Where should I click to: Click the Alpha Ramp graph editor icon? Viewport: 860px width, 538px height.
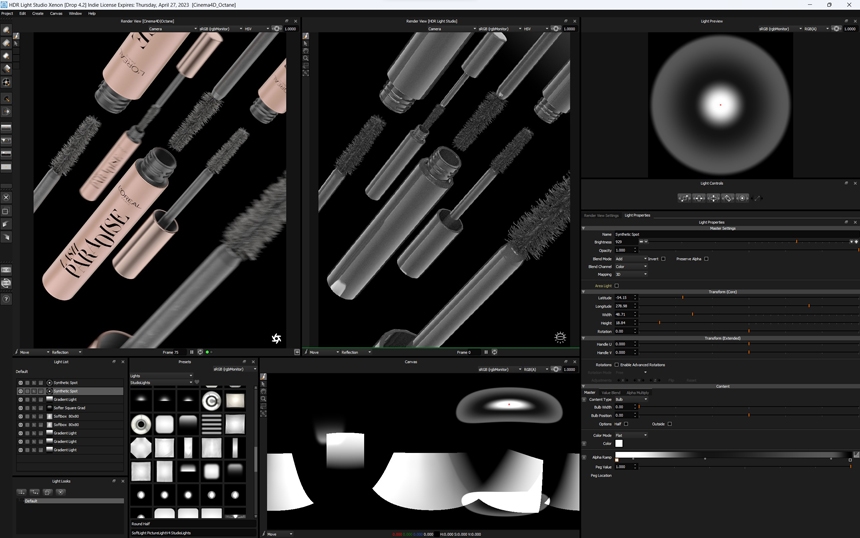pyautogui.click(x=856, y=455)
